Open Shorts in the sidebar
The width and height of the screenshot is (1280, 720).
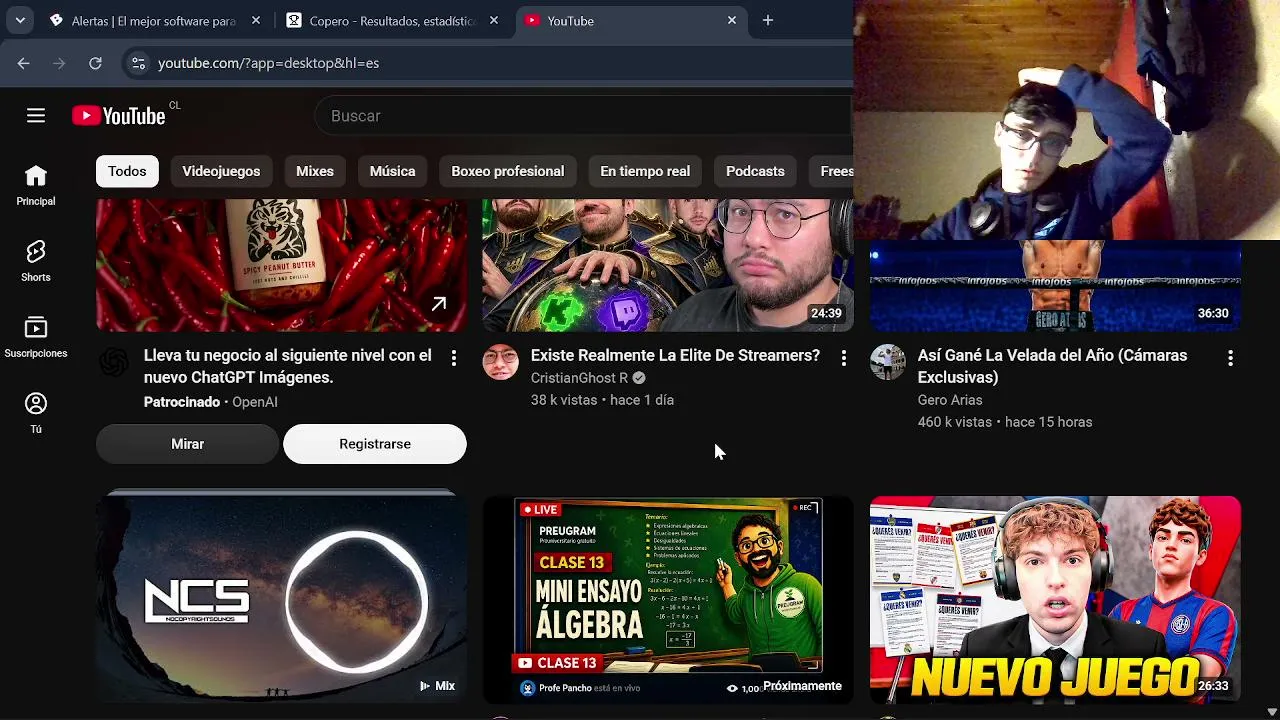pos(36,262)
